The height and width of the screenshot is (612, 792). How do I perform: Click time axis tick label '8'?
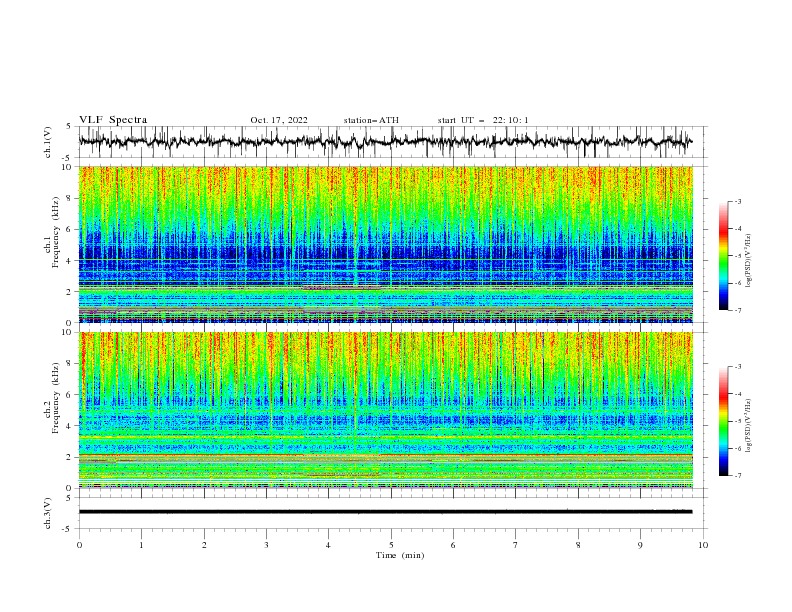(x=578, y=545)
